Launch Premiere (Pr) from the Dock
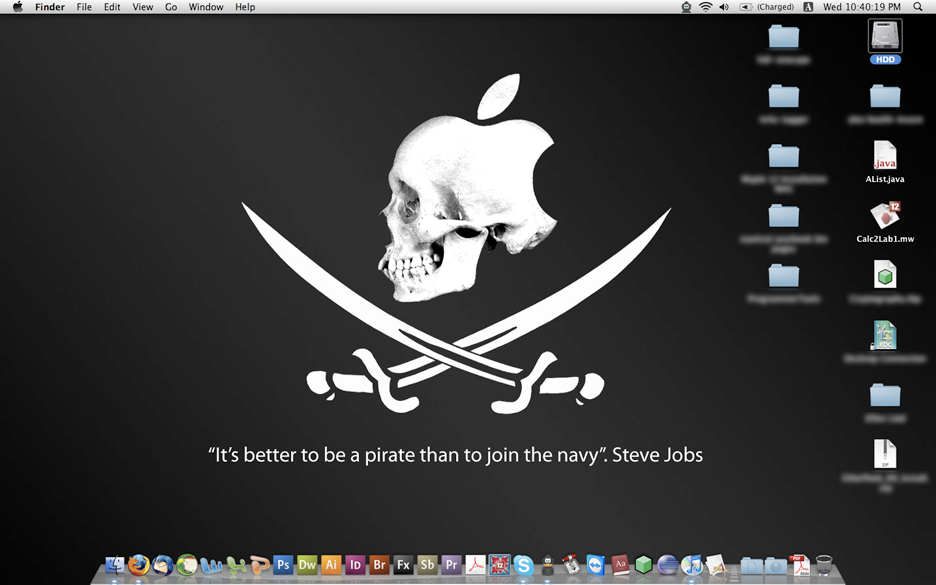The image size is (936, 585). coord(451,565)
